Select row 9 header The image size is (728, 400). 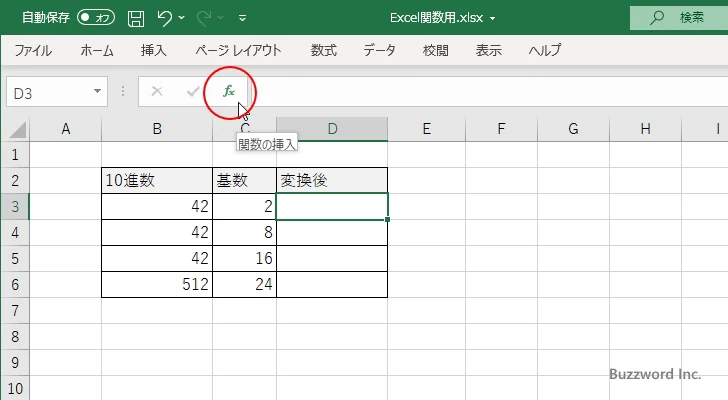pos(15,362)
